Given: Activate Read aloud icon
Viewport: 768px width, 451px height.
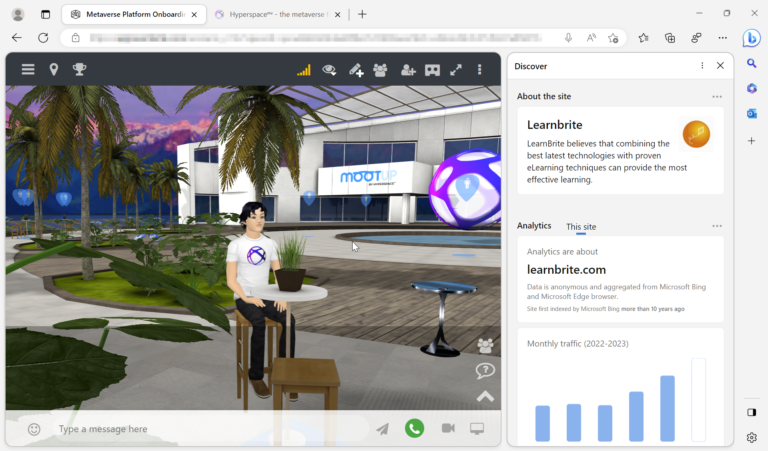Looking at the screenshot, I should pos(591,38).
